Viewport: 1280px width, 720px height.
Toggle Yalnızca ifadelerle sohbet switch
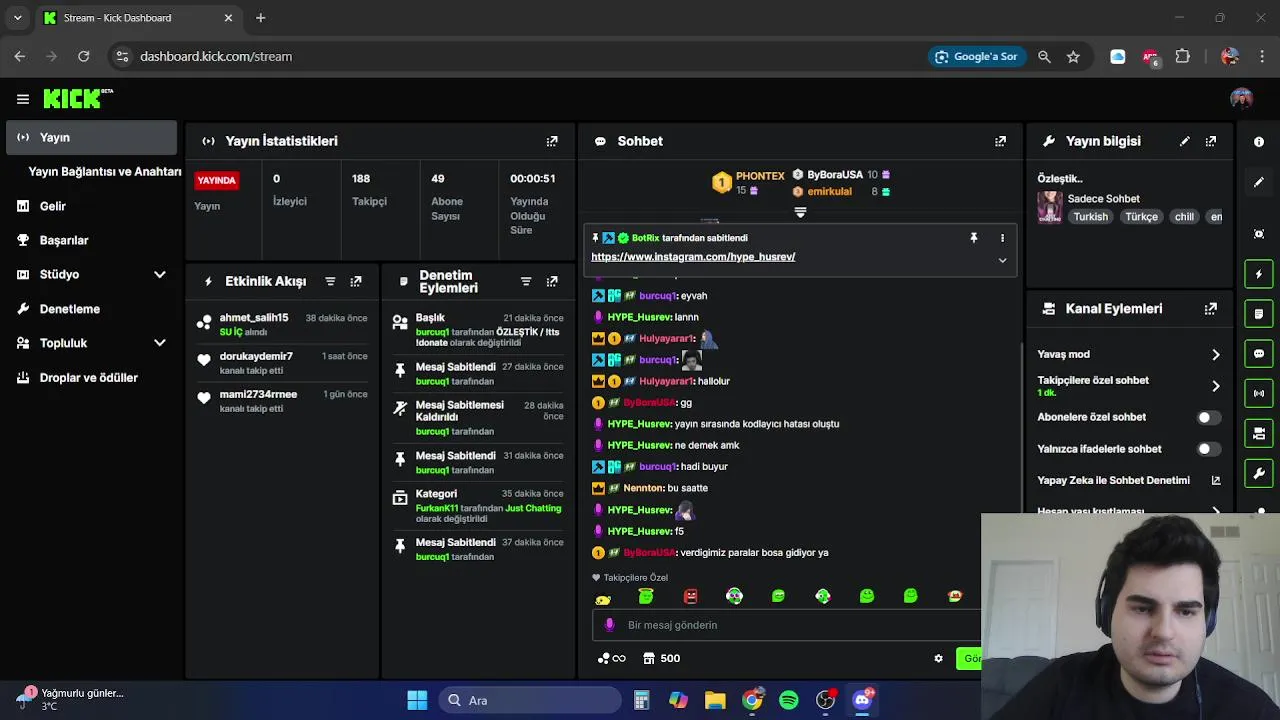tap(1208, 449)
